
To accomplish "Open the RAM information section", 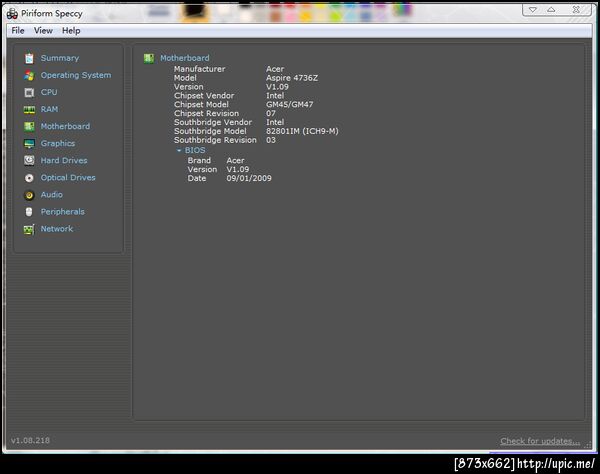I will [49, 109].
